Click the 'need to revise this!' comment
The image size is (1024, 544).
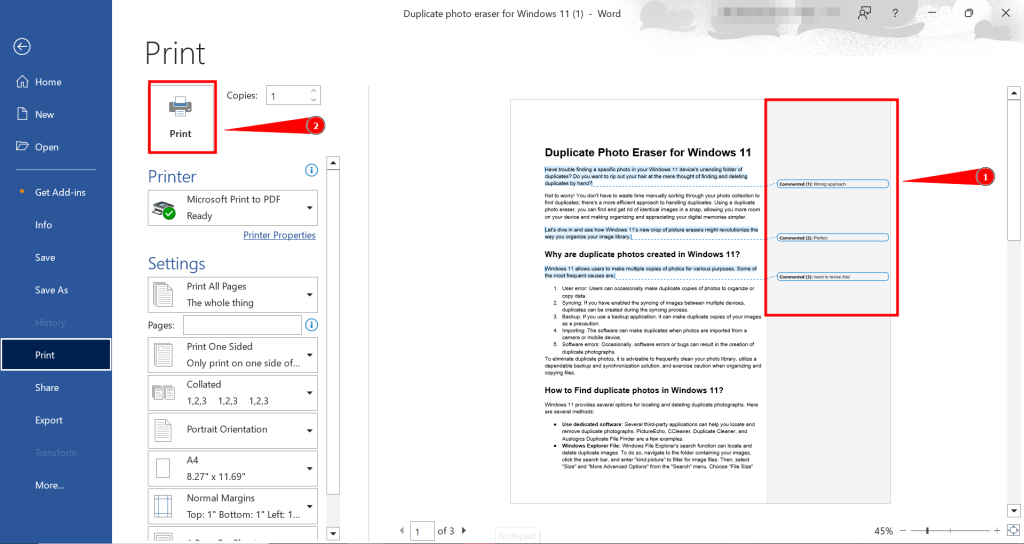point(833,277)
